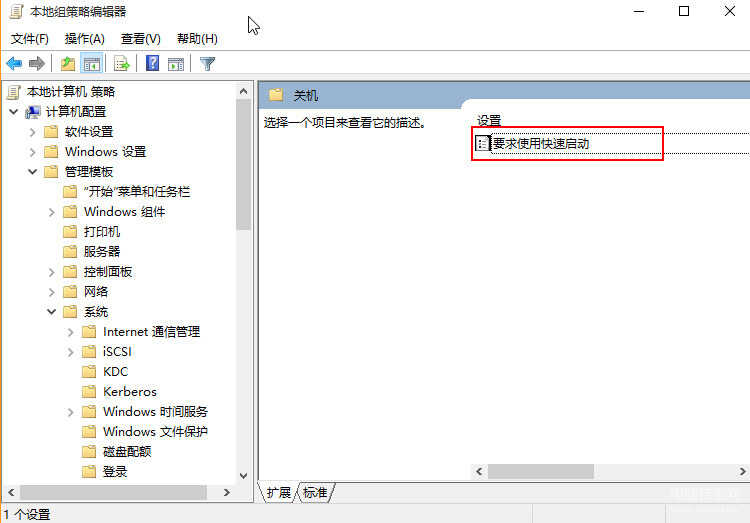
Task: Open the 操作(A) menu
Action: tap(85, 39)
